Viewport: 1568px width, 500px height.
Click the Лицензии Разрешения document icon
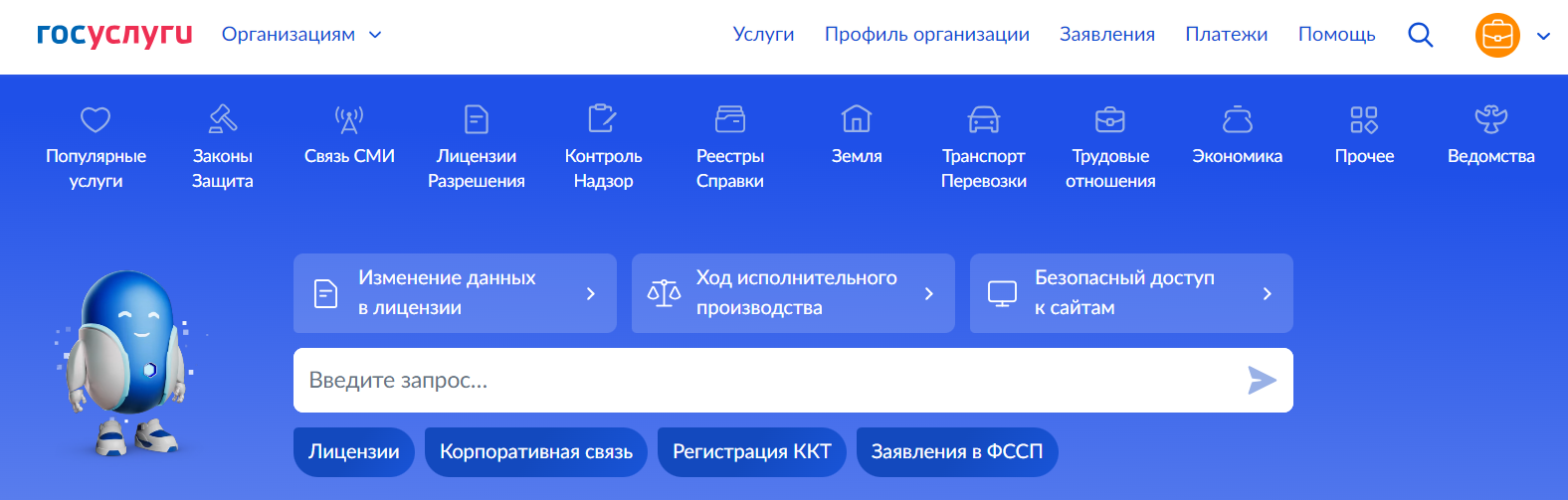click(x=477, y=120)
